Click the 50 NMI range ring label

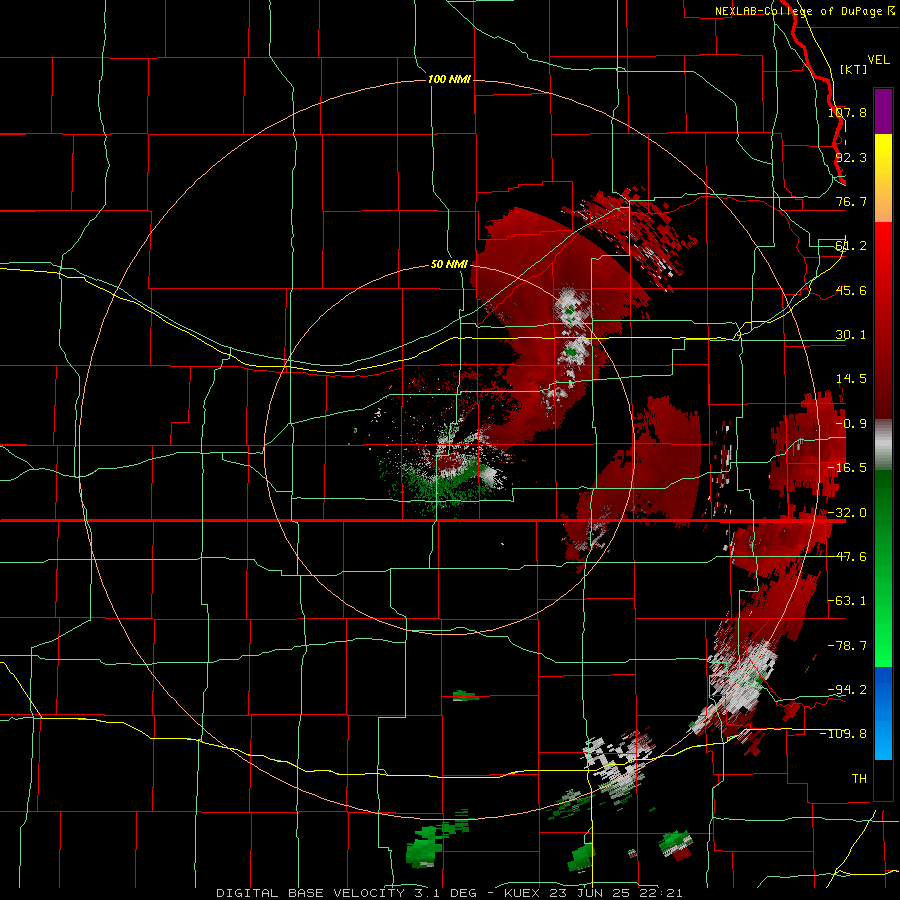point(449,265)
